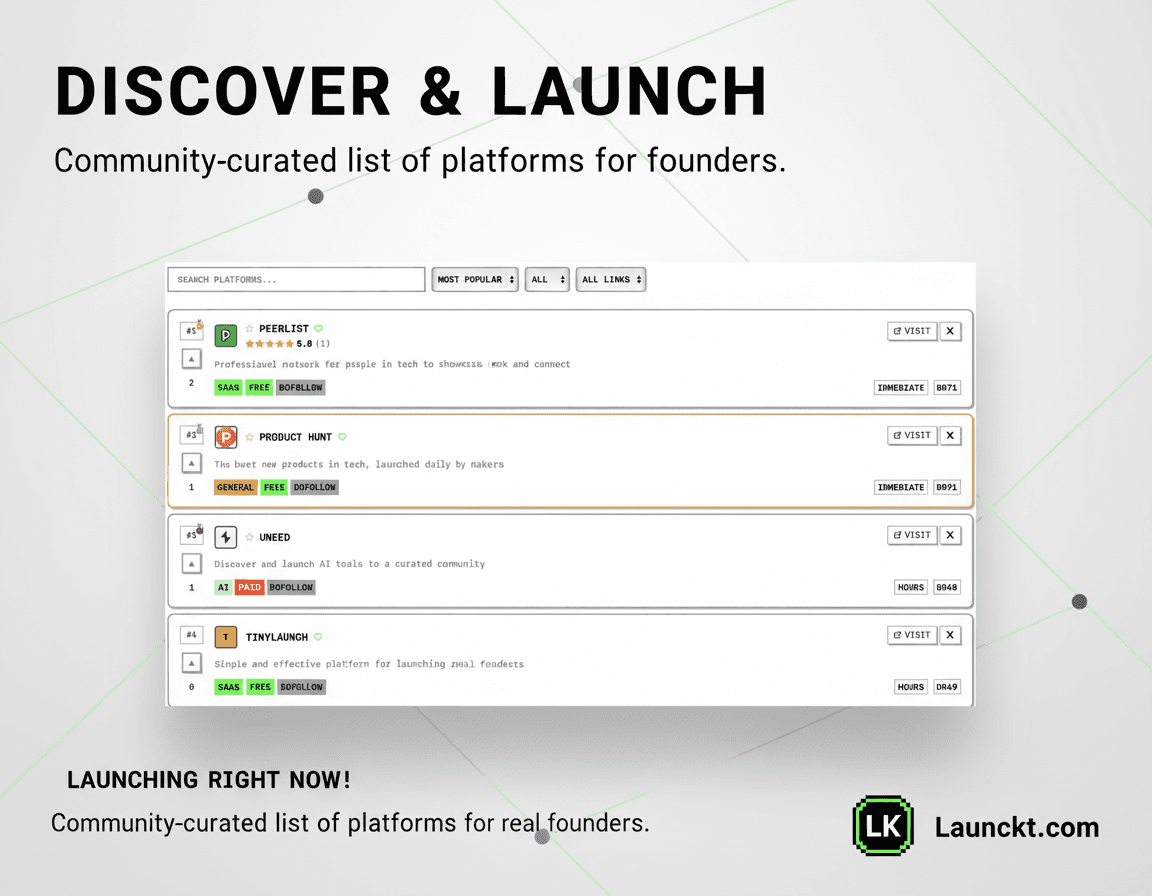Click the upvote arrow on the Peerlist card
Screen dimensions: 1152x896
pos(191,357)
